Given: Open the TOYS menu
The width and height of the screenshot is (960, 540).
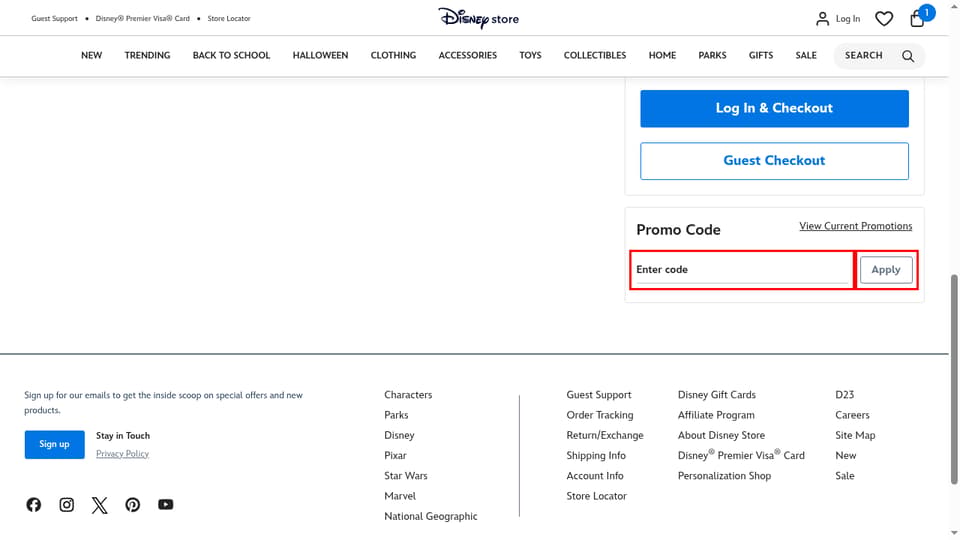Looking at the screenshot, I should coord(530,55).
